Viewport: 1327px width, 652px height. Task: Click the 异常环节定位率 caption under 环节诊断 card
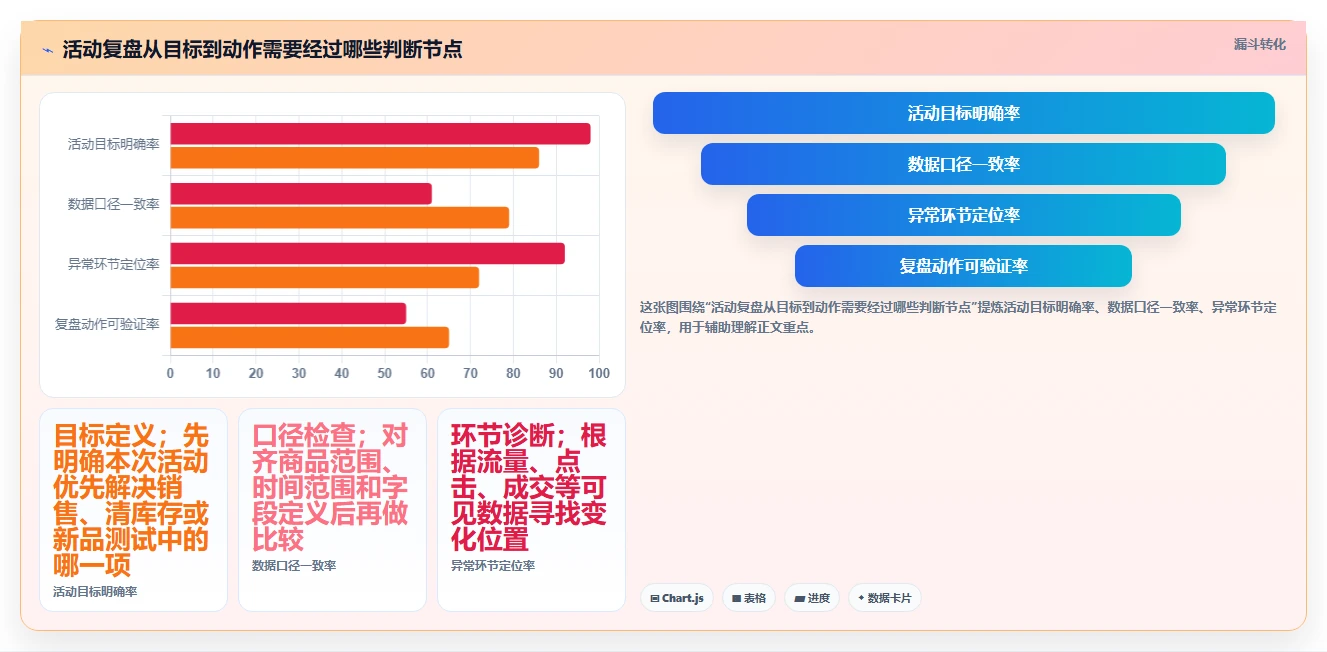493,566
